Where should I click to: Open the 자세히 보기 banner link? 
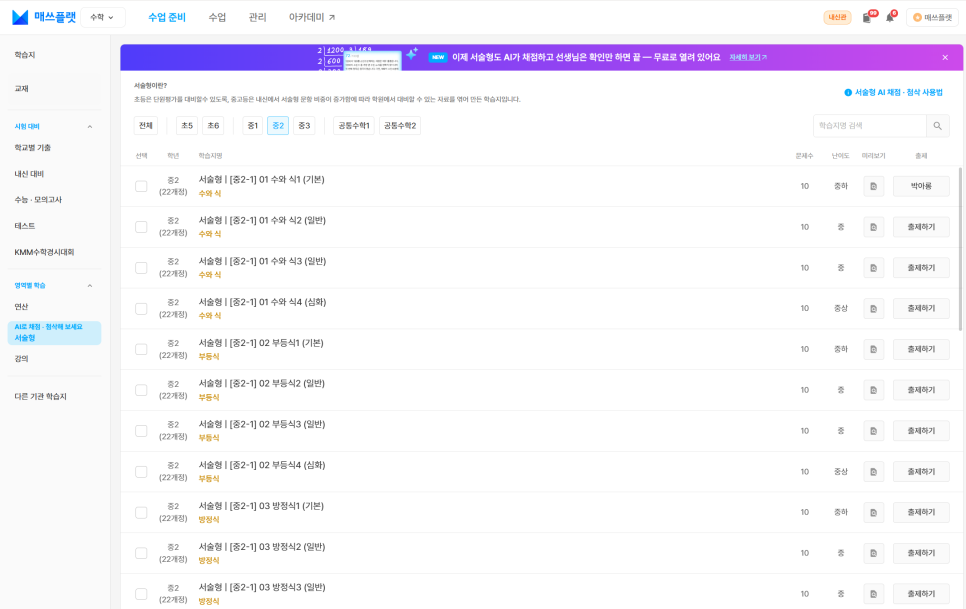(748, 57)
